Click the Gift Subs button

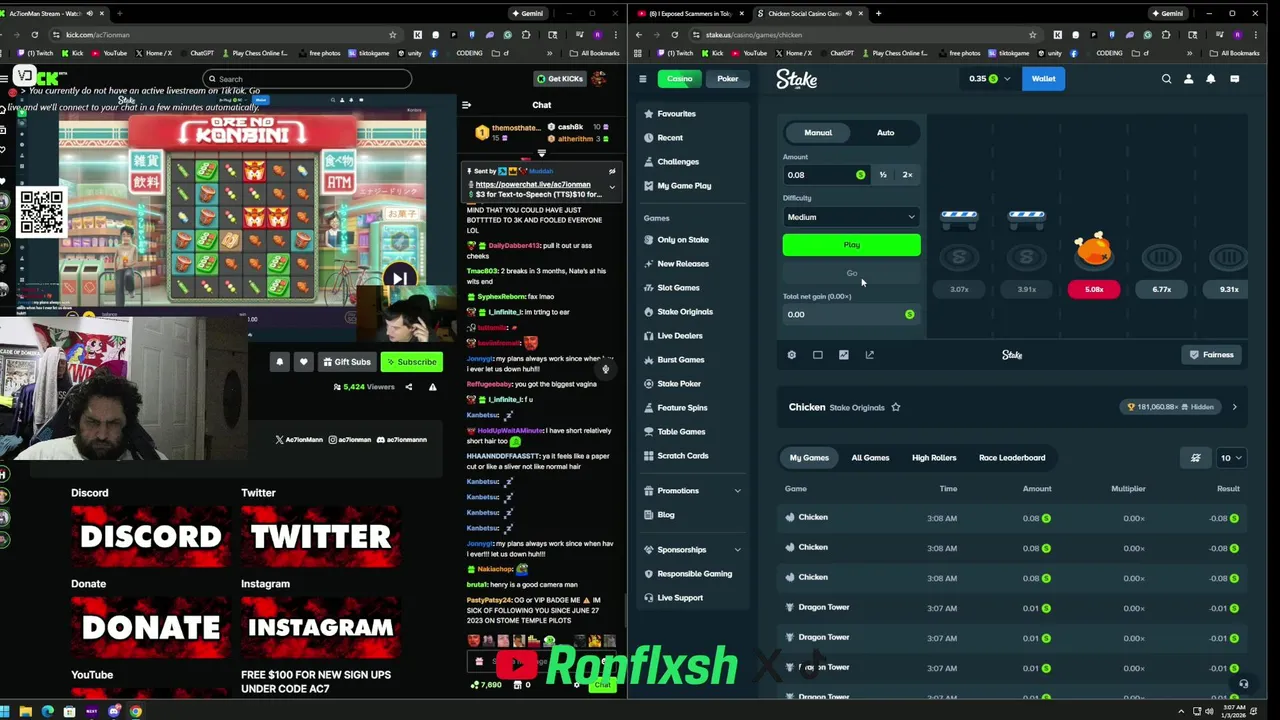pos(346,362)
